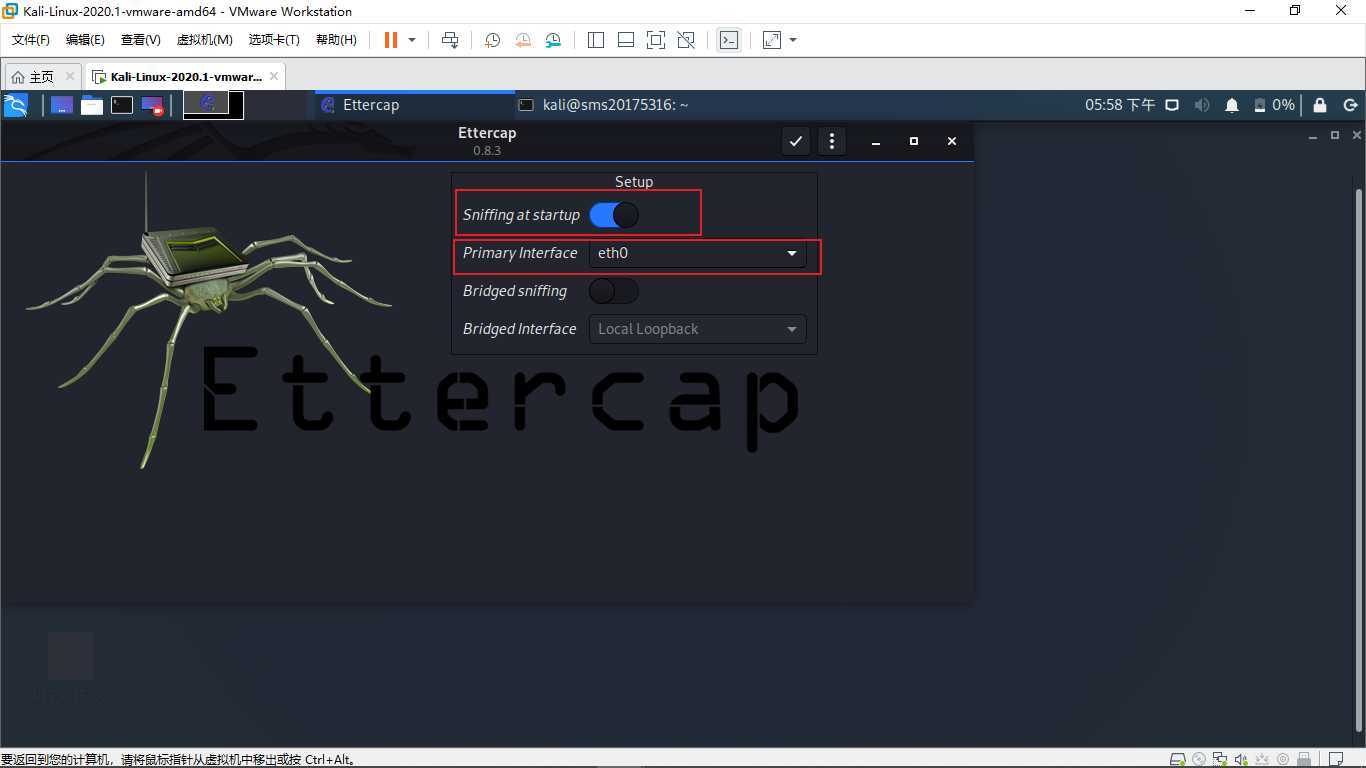Viewport: 1366px width, 768px height.
Task: Lock the screen with the padlock icon
Action: click(x=1320, y=105)
